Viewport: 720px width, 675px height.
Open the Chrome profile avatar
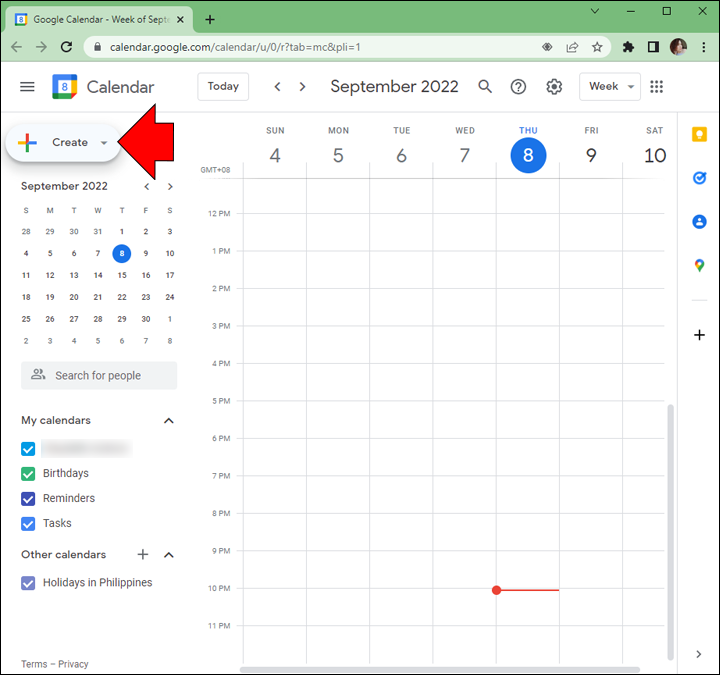[x=679, y=47]
